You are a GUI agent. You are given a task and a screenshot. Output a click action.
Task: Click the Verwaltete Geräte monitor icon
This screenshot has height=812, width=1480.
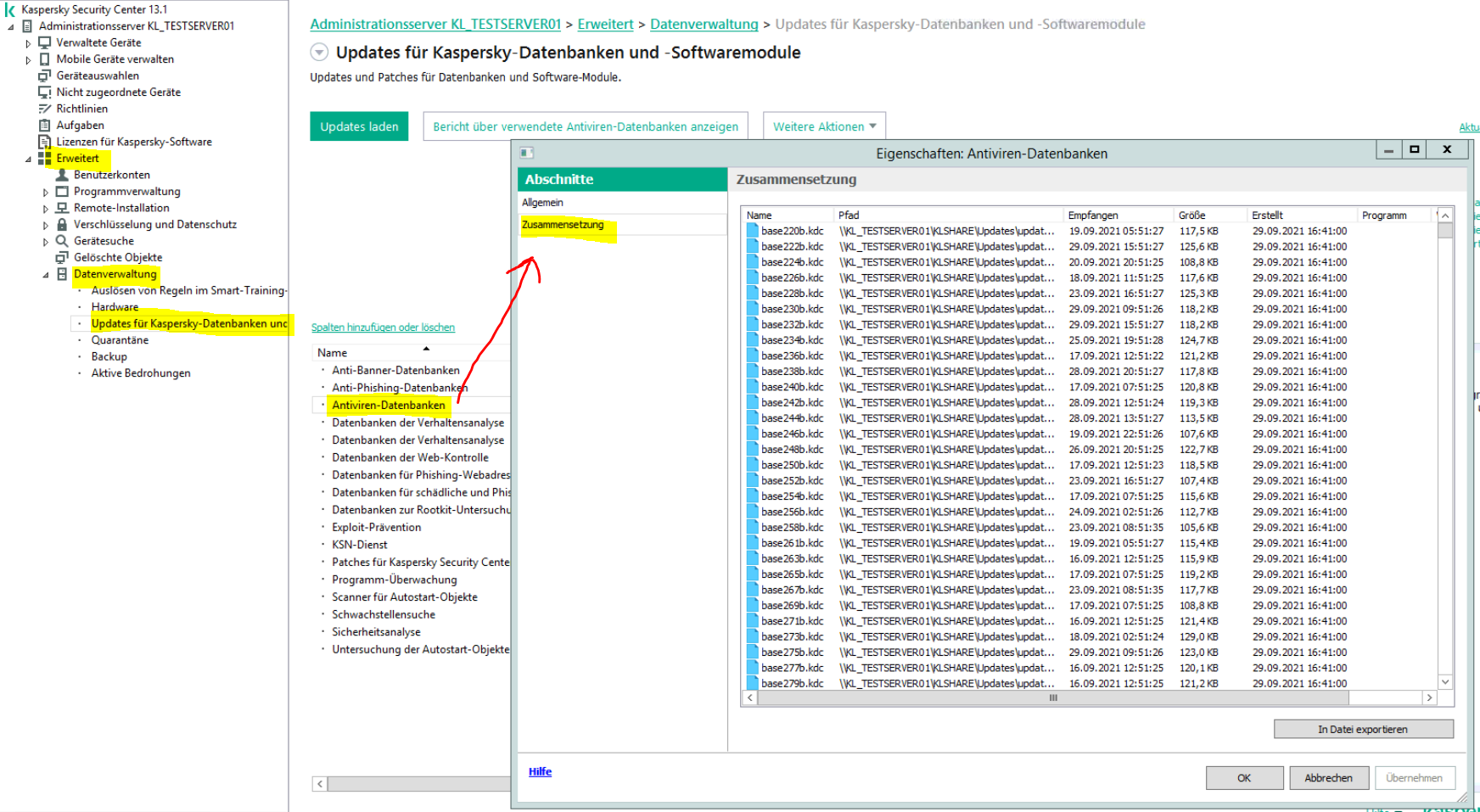[x=45, y=42]
